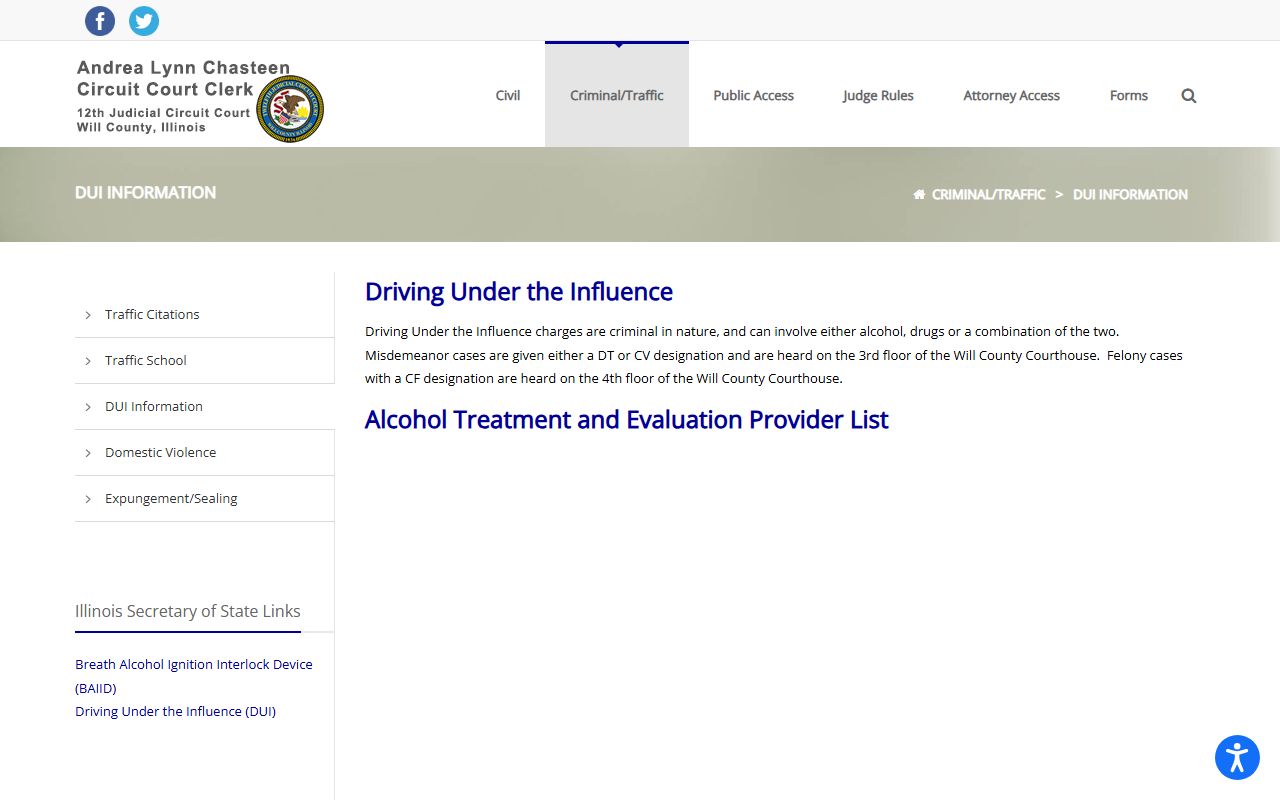Click the Will County court seal logo
Image resolution: width=1280 pixels, height=800 pixels.
point(290,108)
